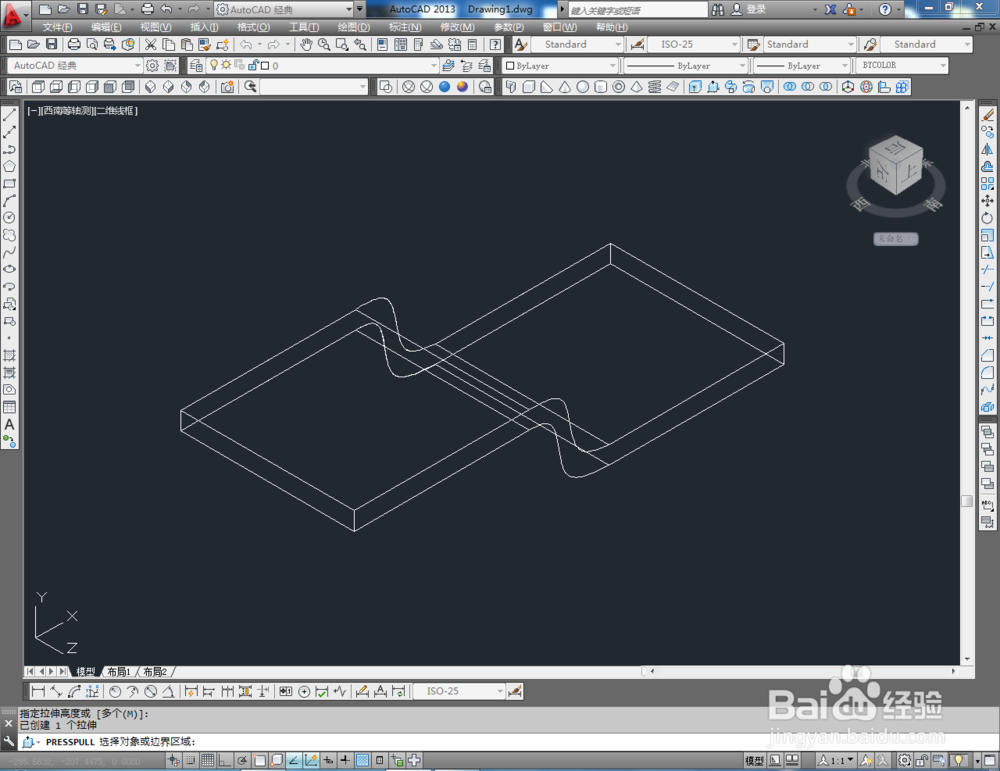Screen dimensions: 1000x771
Task: Open the 视图(V) menu
Action: pyautogui.click(x=156, y=27)
